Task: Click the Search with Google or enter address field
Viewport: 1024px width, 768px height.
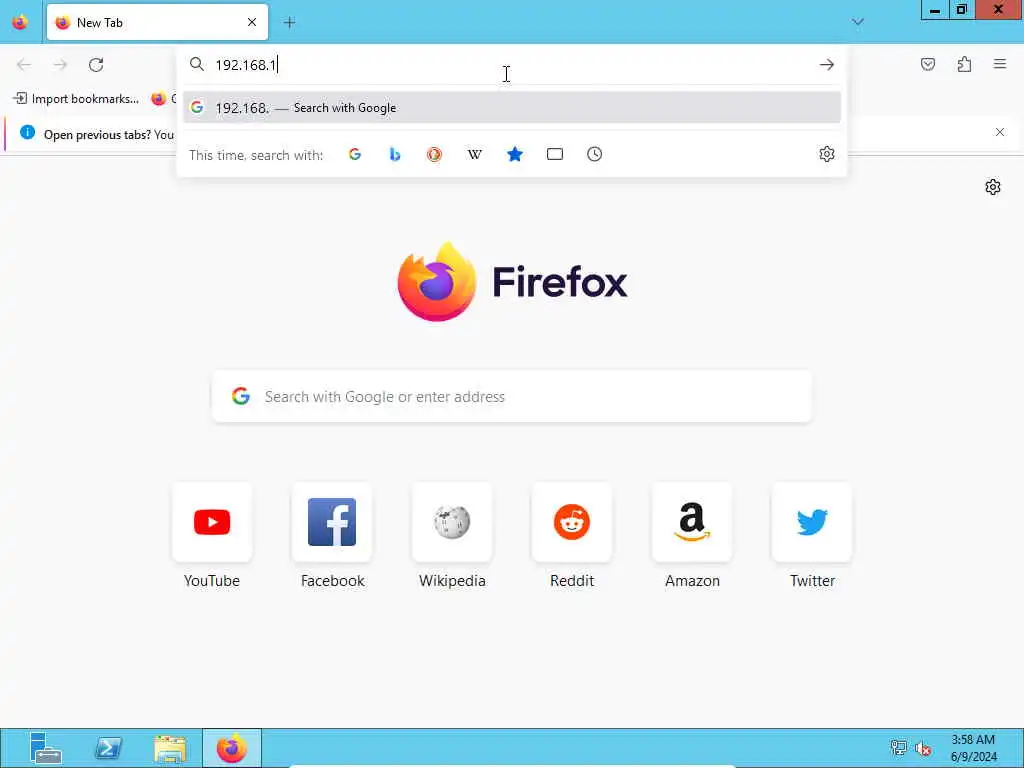Action: 512,396
